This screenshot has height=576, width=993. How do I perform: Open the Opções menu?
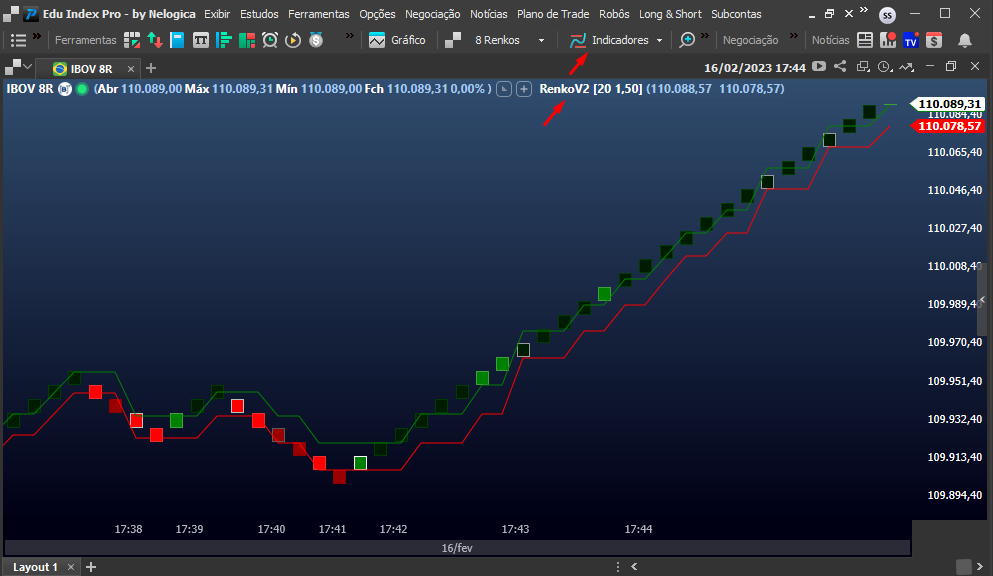pyautogui.click(x=377, y=14)
